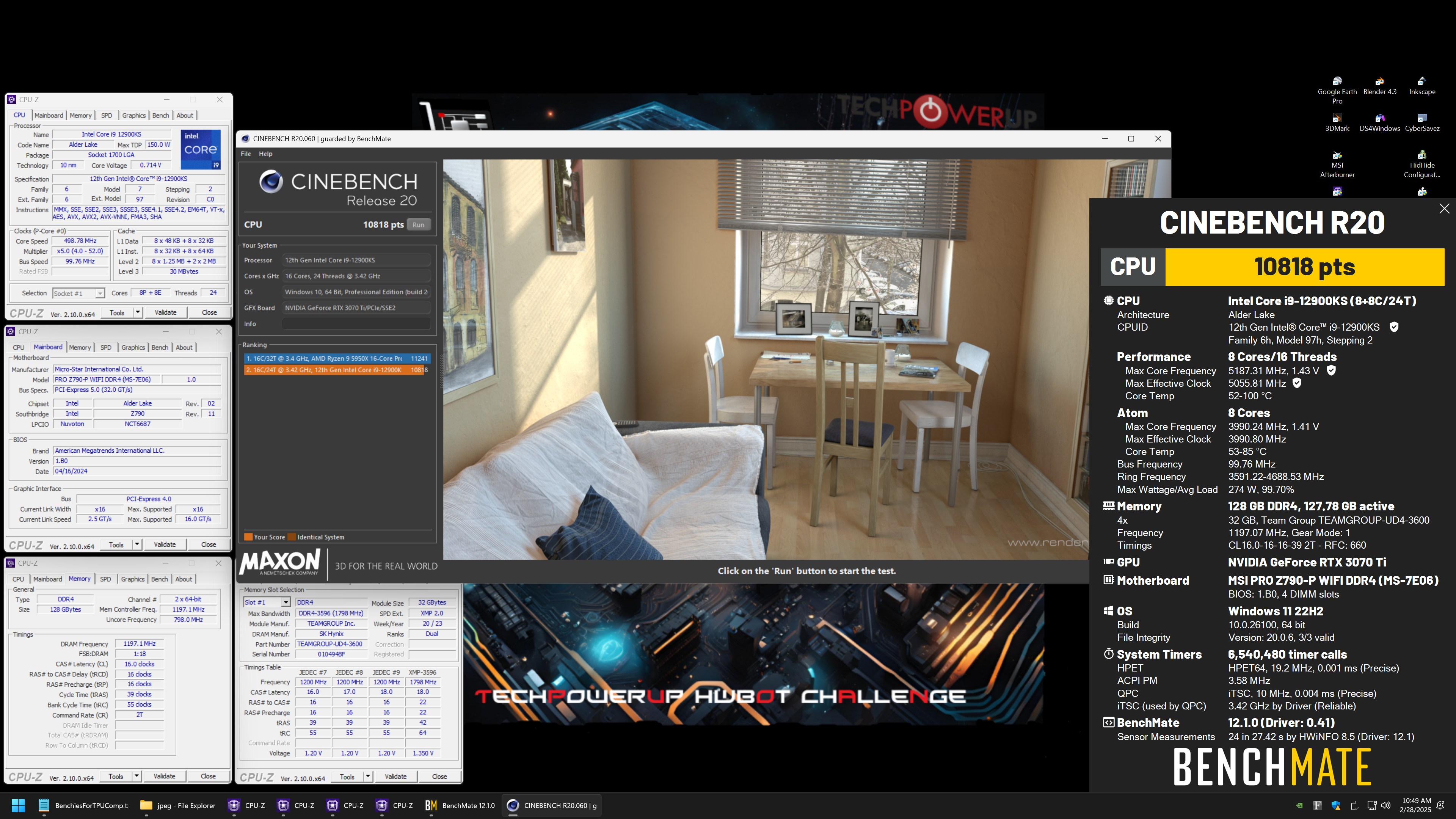1456x819 pixels.
Task: Click the empty Info field in Cinebench
Action: tap(356, 324)
